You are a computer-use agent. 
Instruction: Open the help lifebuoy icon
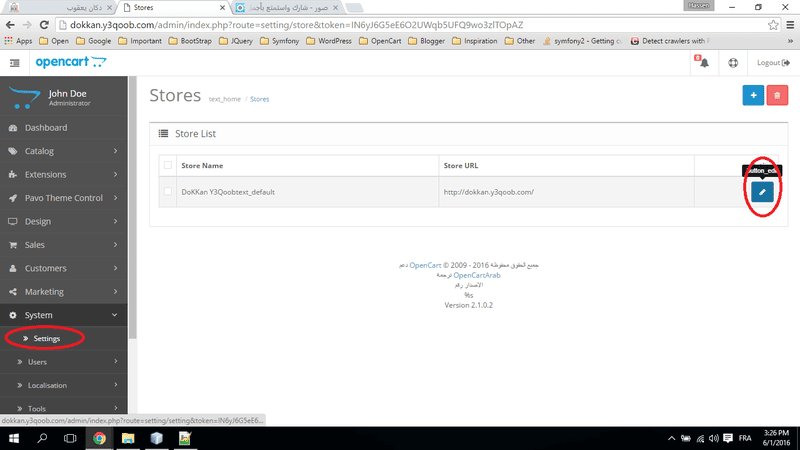[733, 63]
